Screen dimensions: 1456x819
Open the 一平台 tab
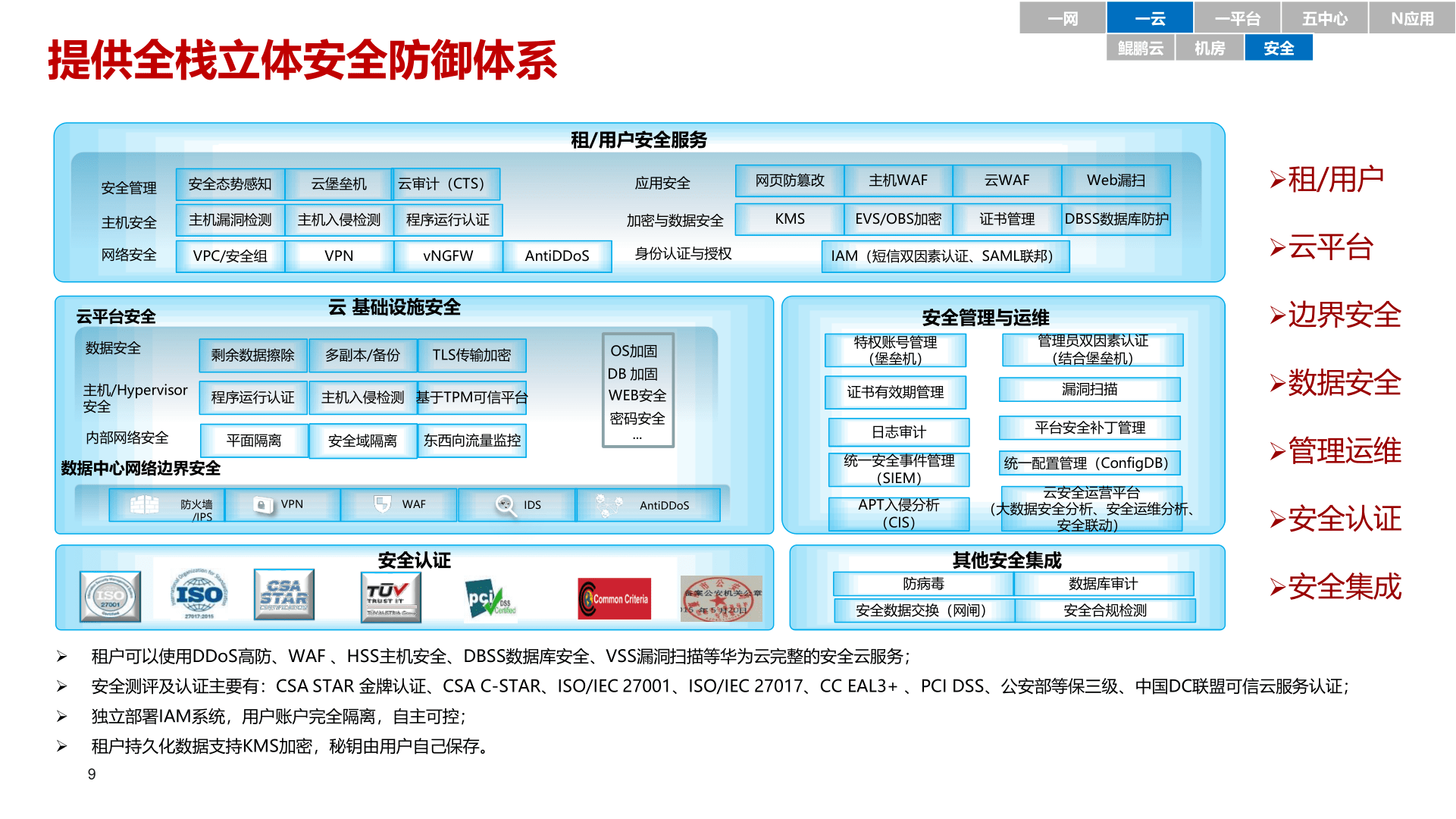pyautogui.click(x=1237, y=18)
